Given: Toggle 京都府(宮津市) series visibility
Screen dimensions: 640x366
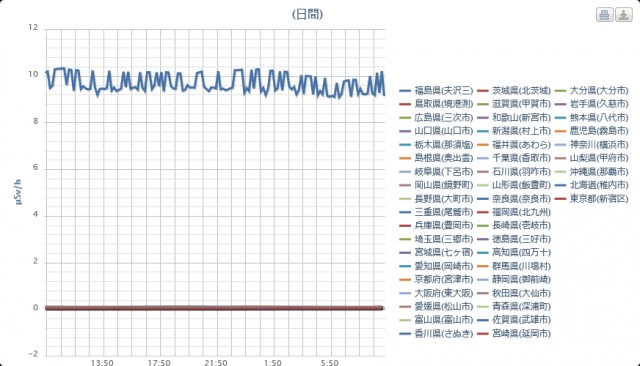Looking at the screenshot, I should pos(436,279).
